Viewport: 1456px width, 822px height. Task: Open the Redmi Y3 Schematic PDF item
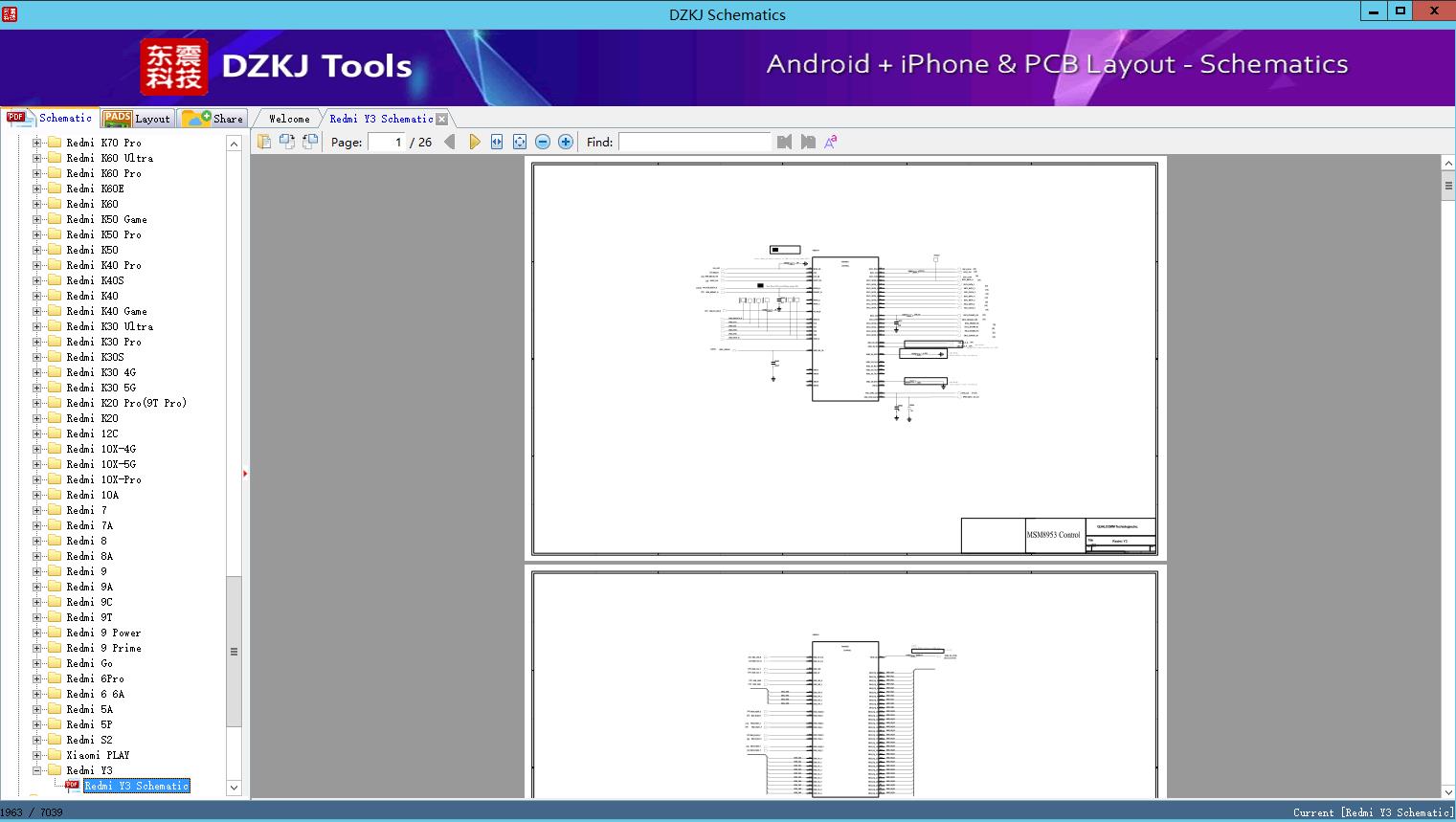pos(137,786)
